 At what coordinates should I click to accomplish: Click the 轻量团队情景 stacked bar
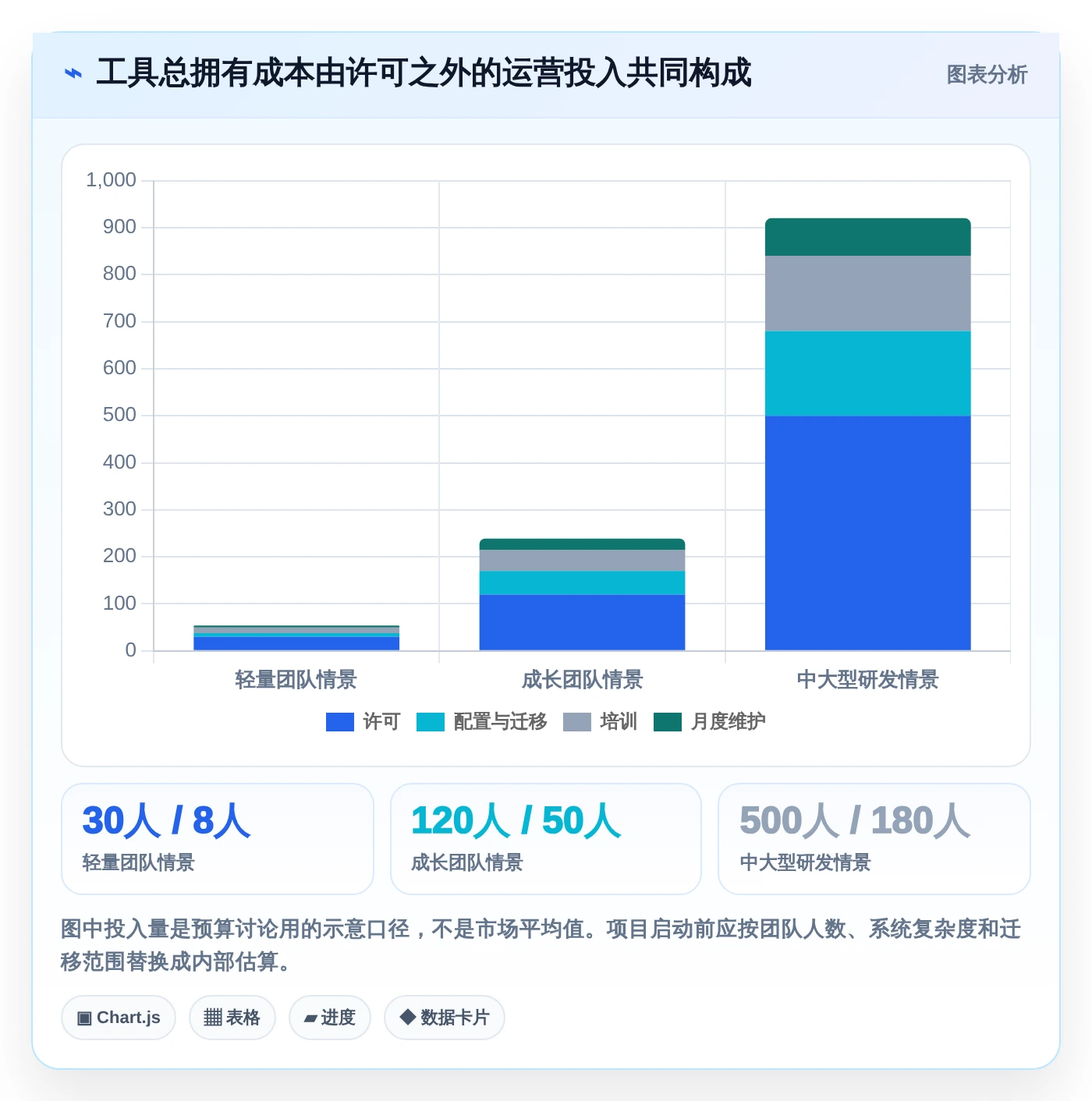(x=296, y=638)
